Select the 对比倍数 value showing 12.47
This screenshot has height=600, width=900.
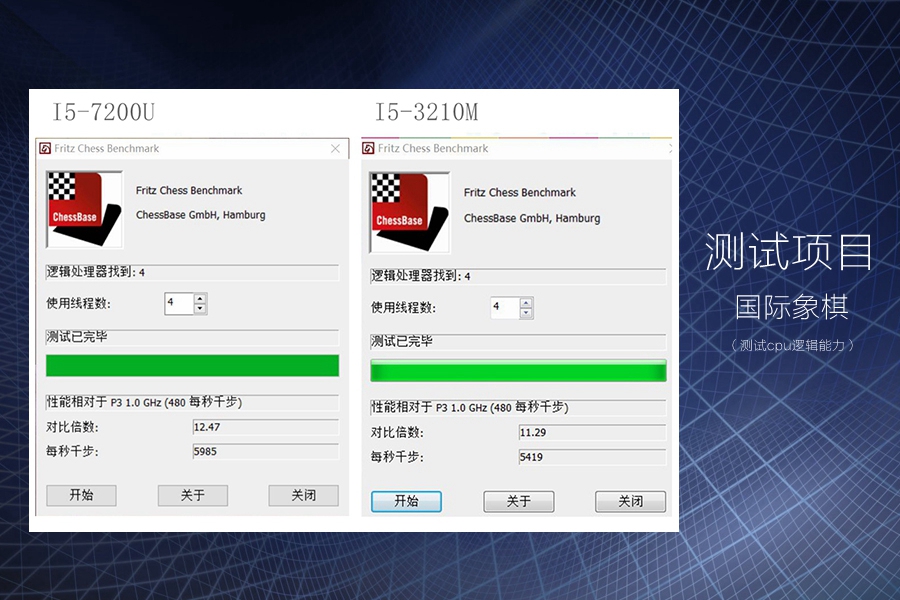coord(265,428)
